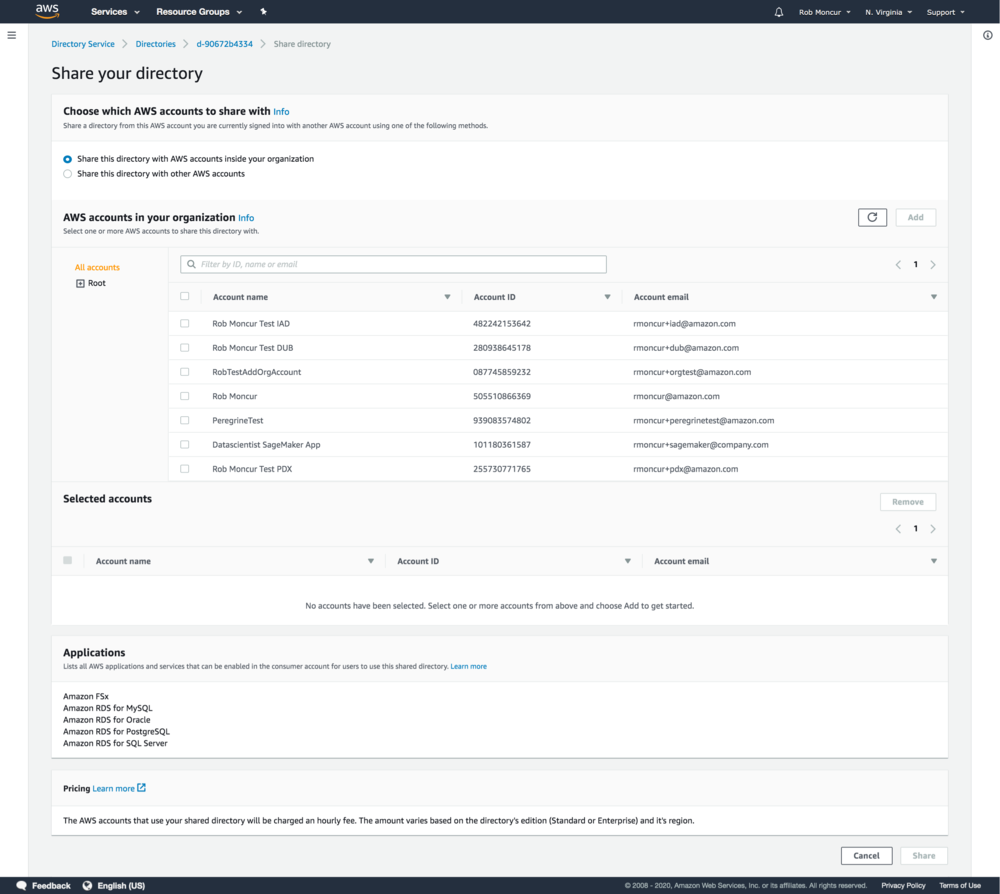Image resolution: width=1000 pixels, height=894 pixels.
Task: Expand the Root tree node
Action: point(81,283)
